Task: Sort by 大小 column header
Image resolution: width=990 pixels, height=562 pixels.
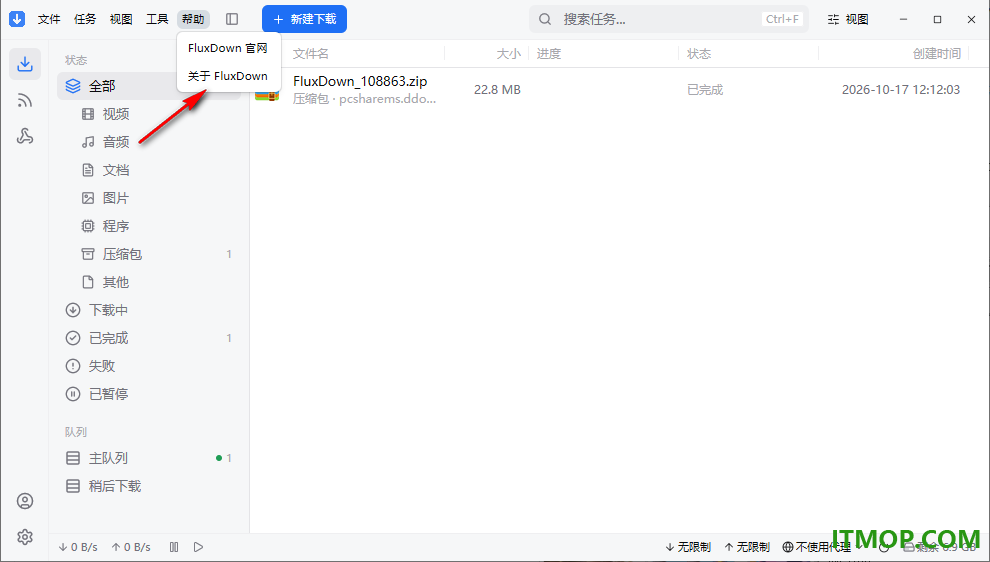Action: [508, 54]
